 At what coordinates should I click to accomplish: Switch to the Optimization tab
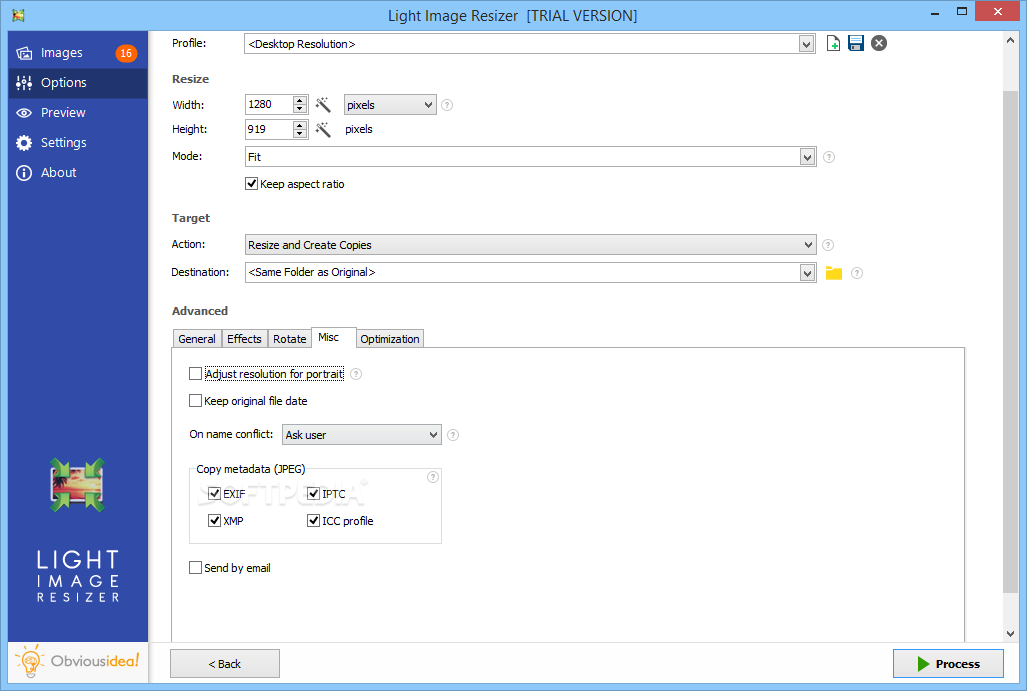coord(390,339)
